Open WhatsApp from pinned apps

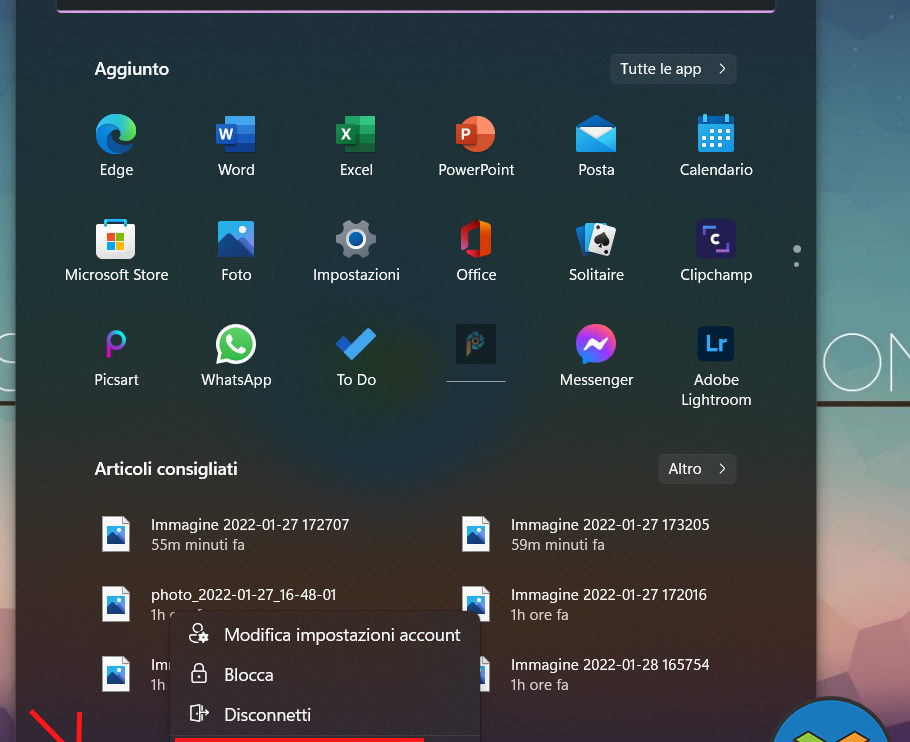click(236, 356)
